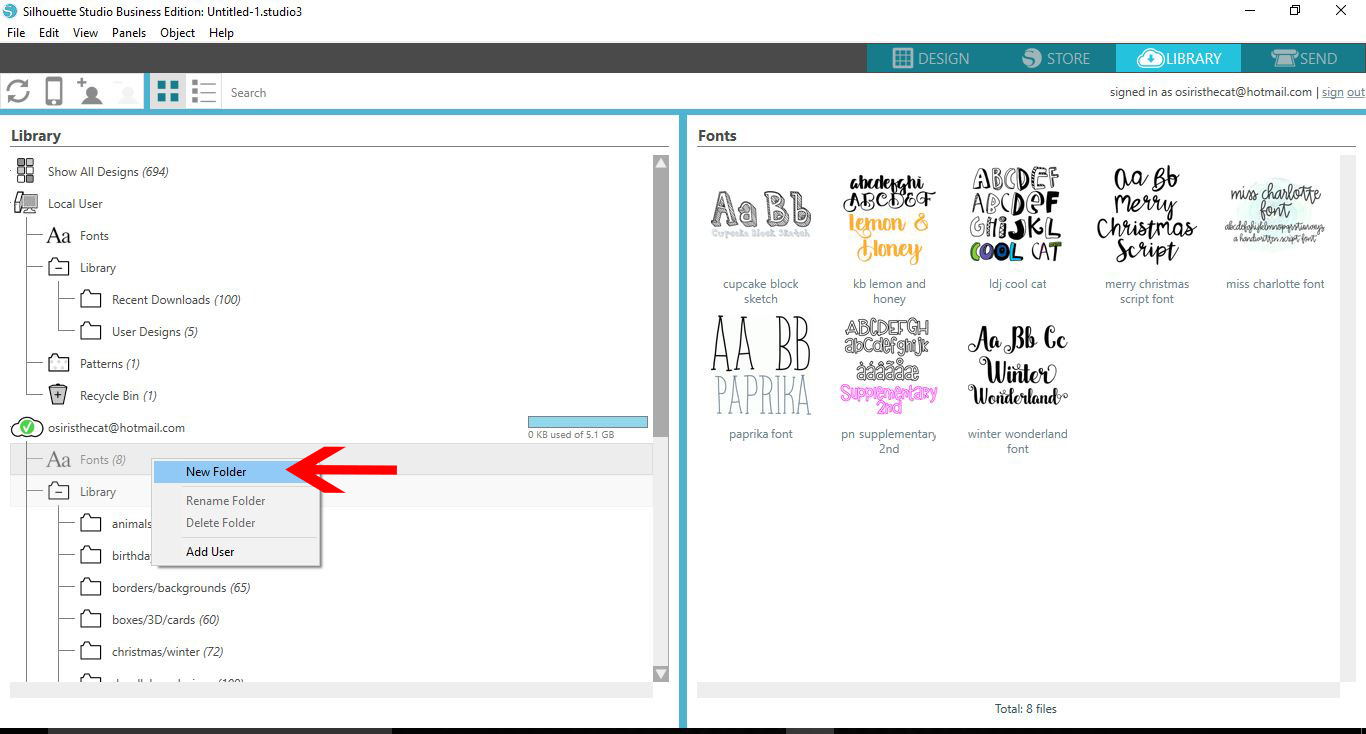Open the DESIGN tab
The width and height of the screenshot is (1366, 734).
tap(930, 58)
